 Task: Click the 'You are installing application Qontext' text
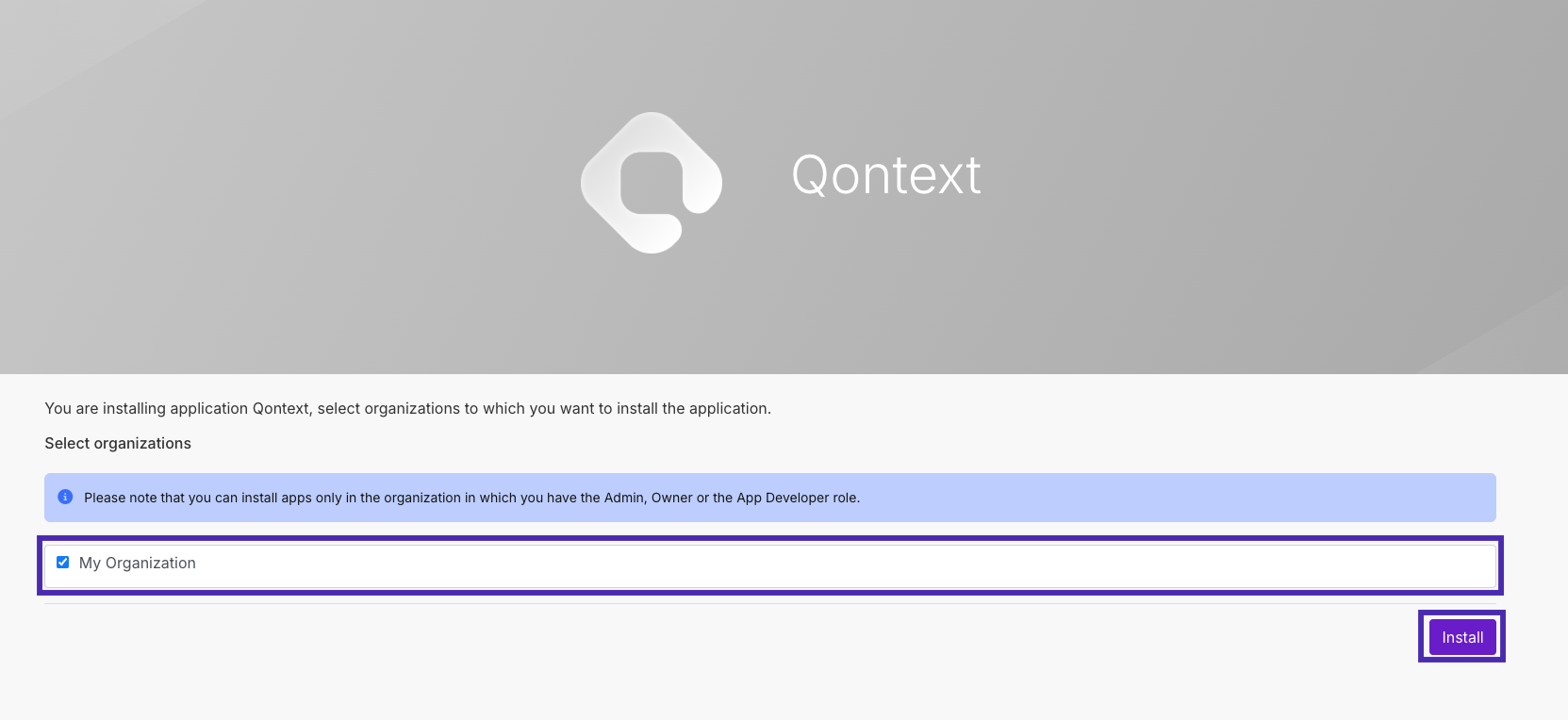pos(408,408)
